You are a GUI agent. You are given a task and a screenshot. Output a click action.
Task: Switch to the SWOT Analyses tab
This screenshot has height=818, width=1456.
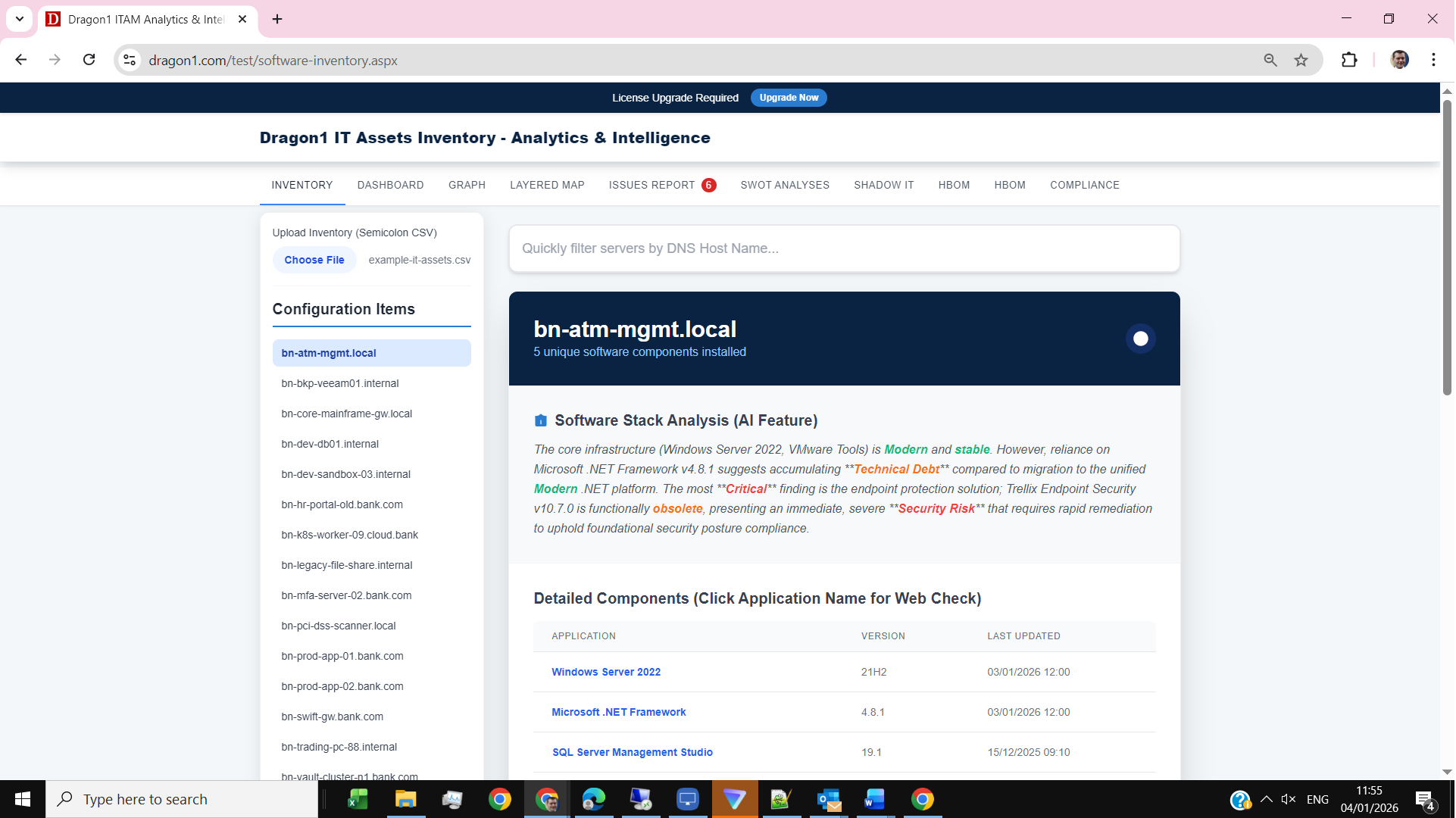click(785, 185)
